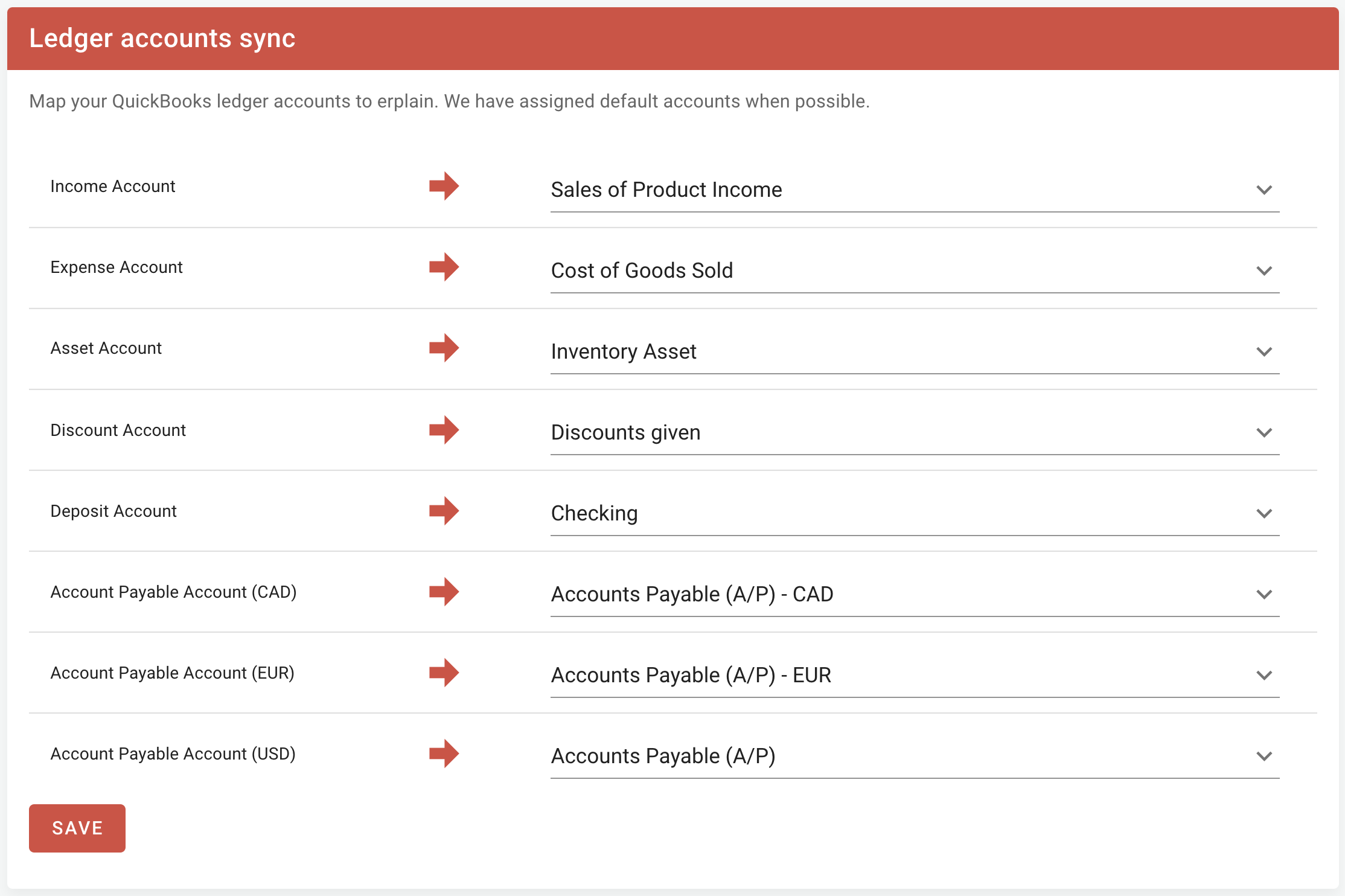Click the Deposit Account row label

click(113, 511)
